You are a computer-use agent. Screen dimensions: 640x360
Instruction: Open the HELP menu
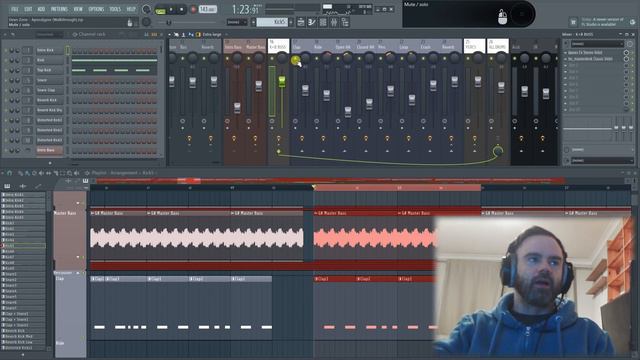[x=131, y=9]
